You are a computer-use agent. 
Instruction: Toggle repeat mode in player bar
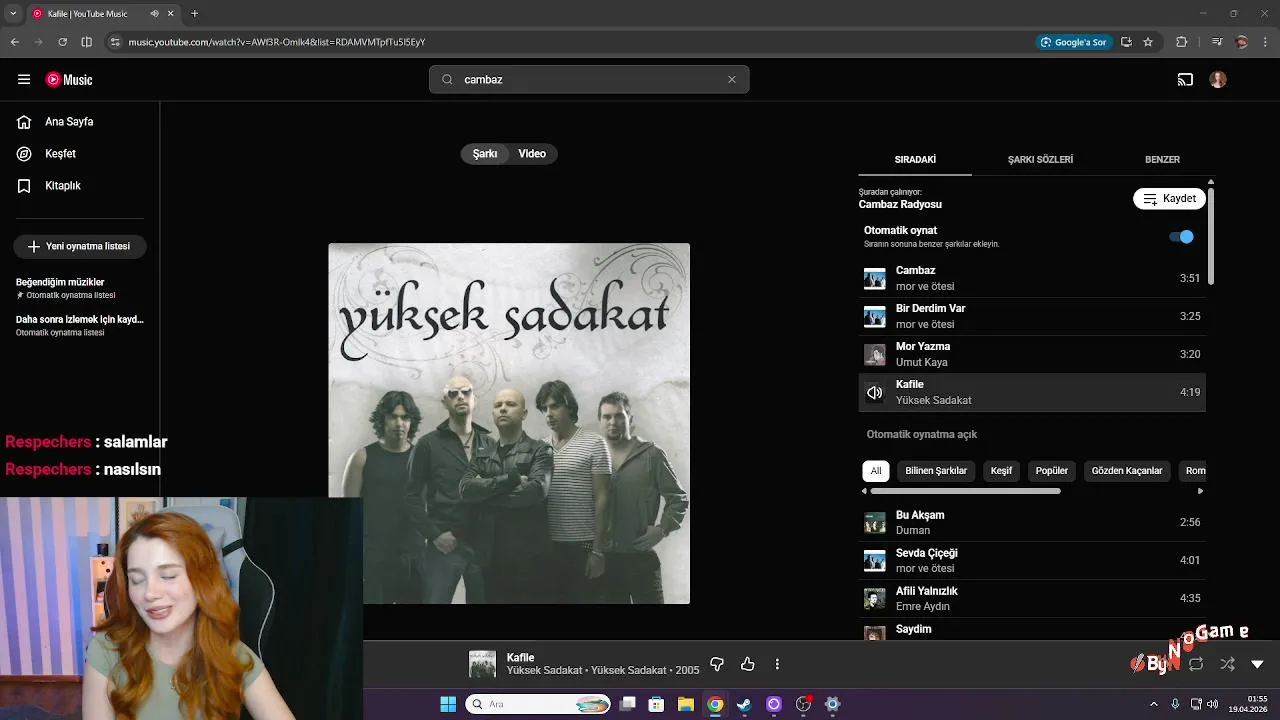[x=1196, y=664]
